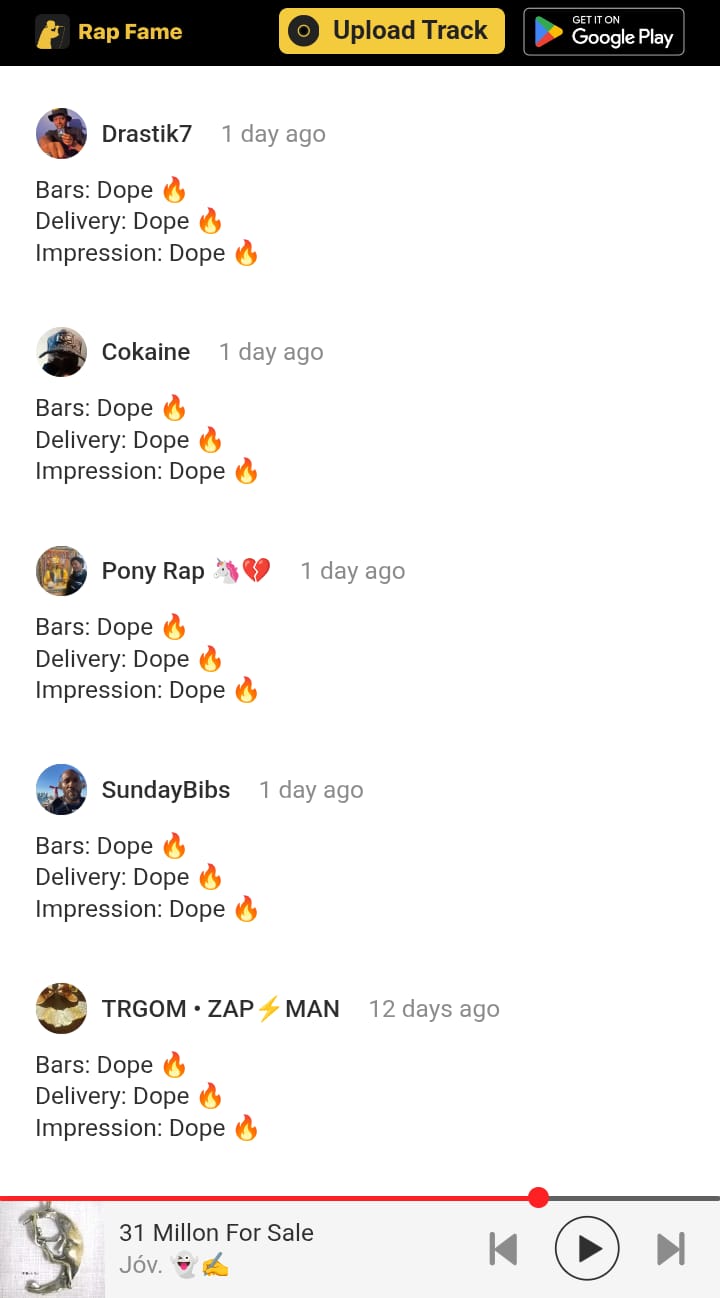The width and height of the screenshot is (720, 1298).
Task: Click the Upload Track button
Action: (x=392, y=31)
